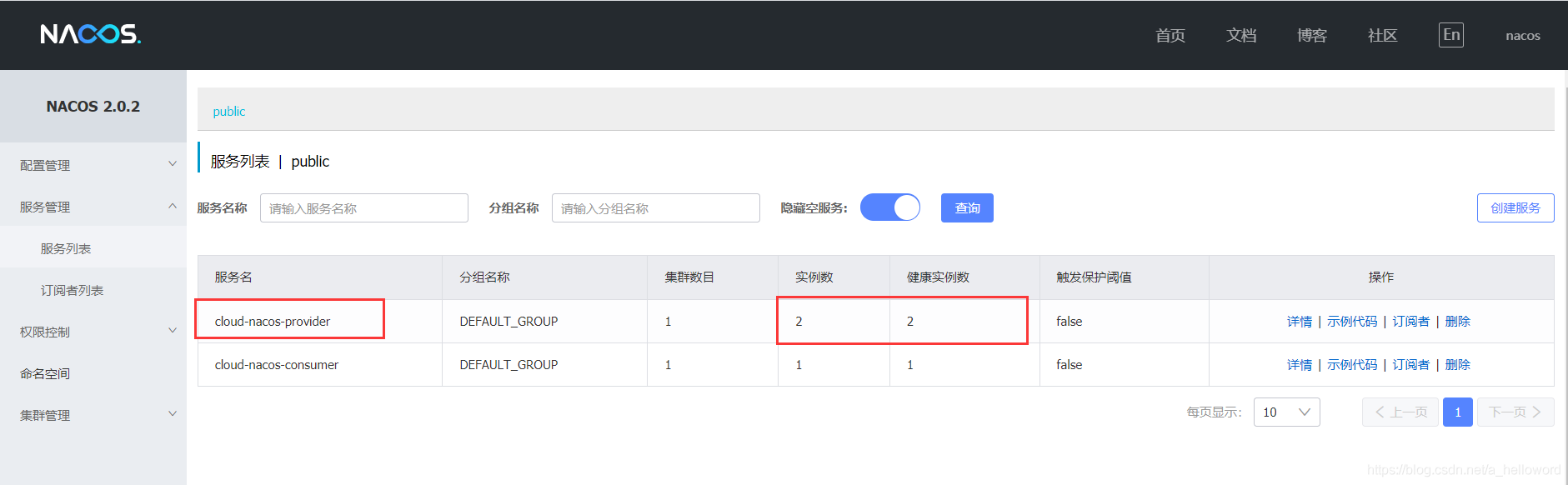Click the 服务名 column header
This screenshot has height=485, width=1568.
pos(233,277)
